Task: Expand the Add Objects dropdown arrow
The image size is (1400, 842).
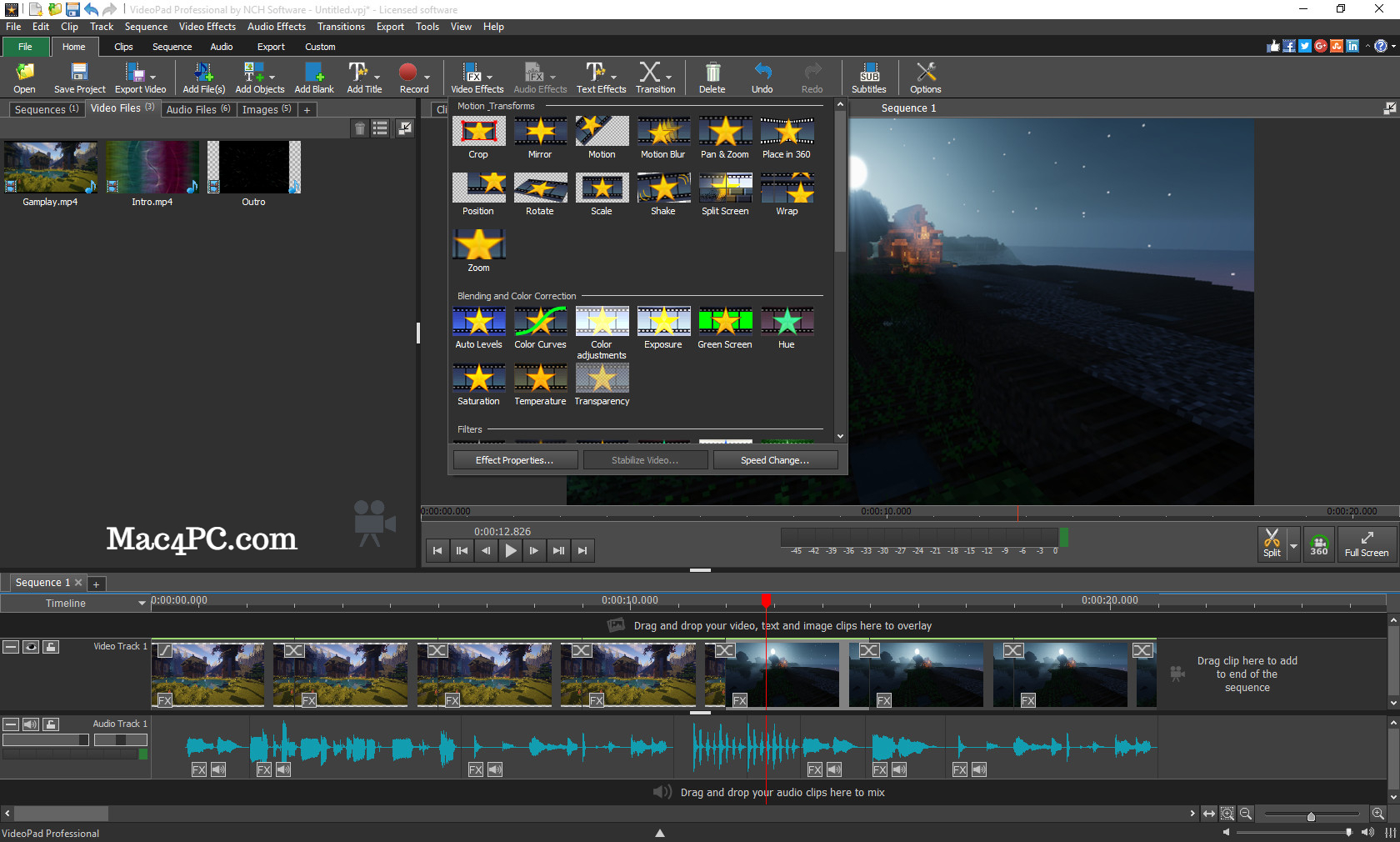Action: (x=272, y=77)
